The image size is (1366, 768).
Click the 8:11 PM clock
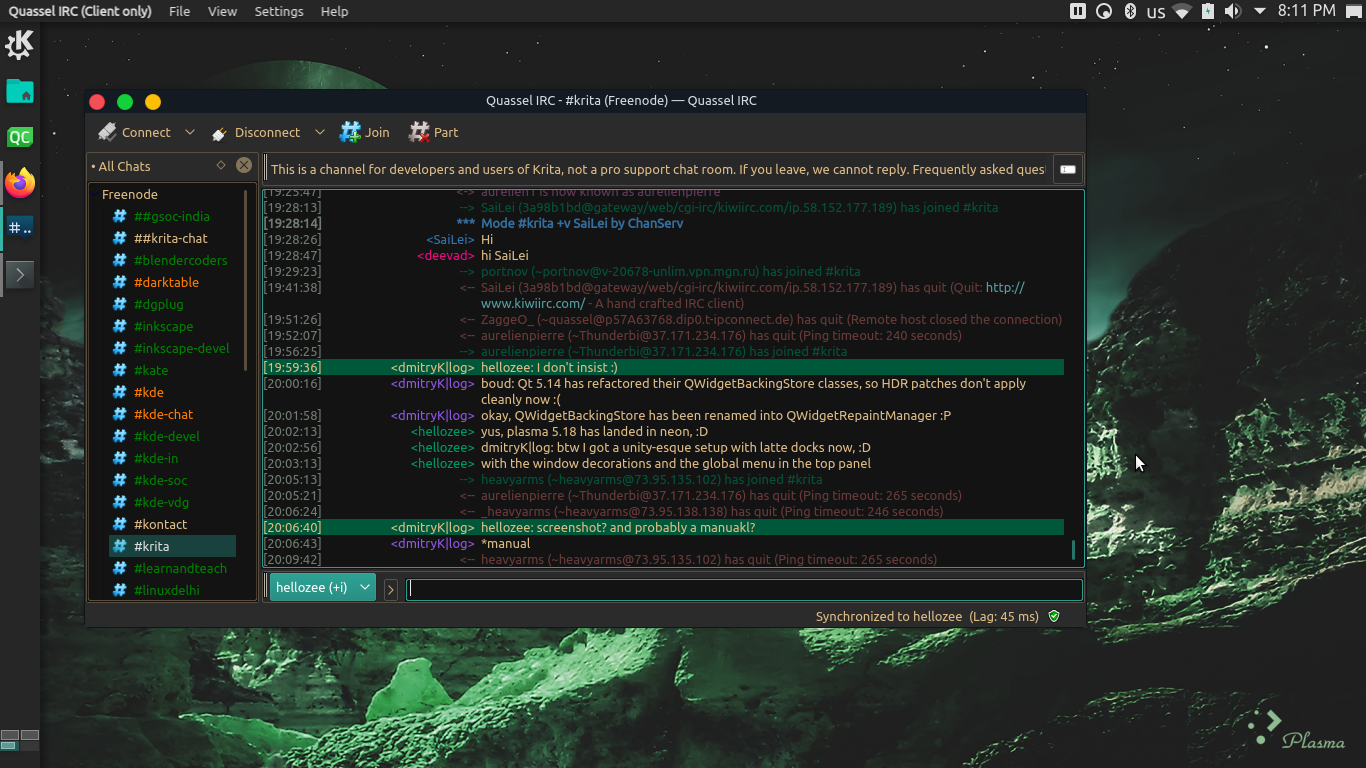point(1306,11)
